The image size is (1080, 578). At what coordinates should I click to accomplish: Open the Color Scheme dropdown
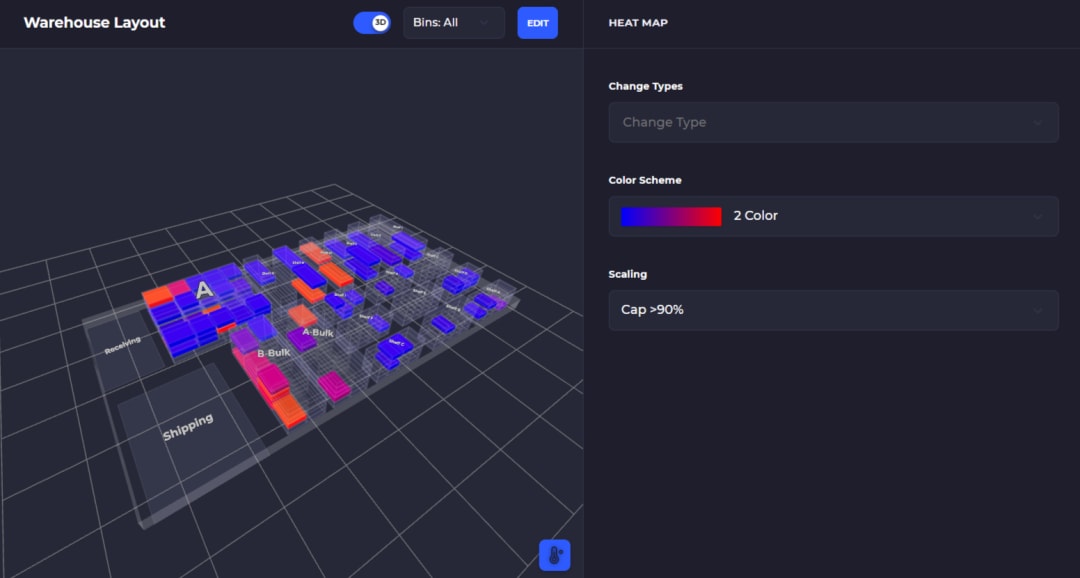pos(833,216)
